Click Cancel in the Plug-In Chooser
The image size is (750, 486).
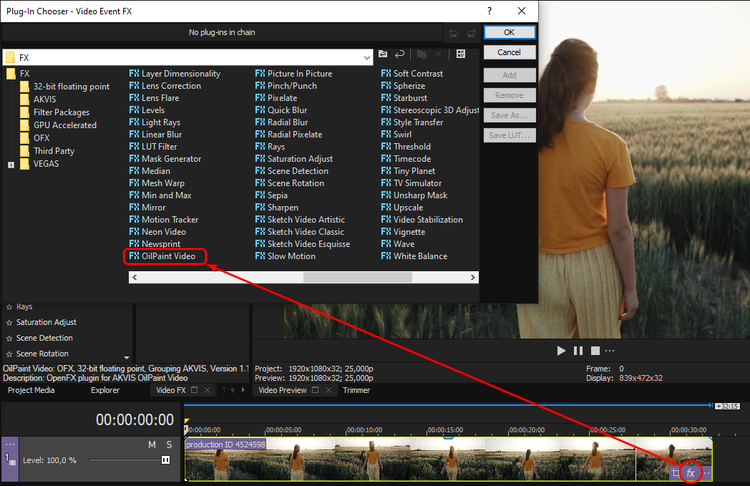509,53
